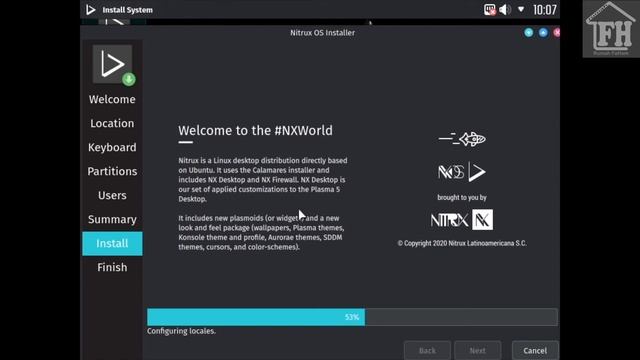Select the Welcome step
The height and width of the screenshot is (360, 640).
(x=112, y=100)
